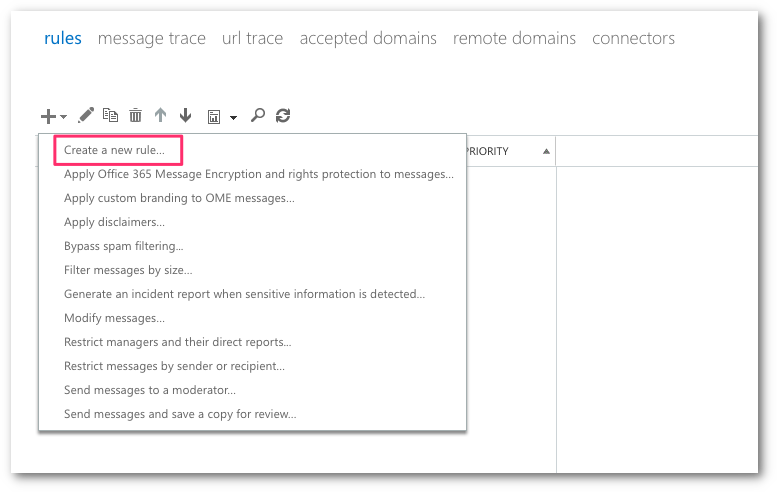Choose Apply disclaimers menu entry
777x492 pixels.
coord(114,222)
